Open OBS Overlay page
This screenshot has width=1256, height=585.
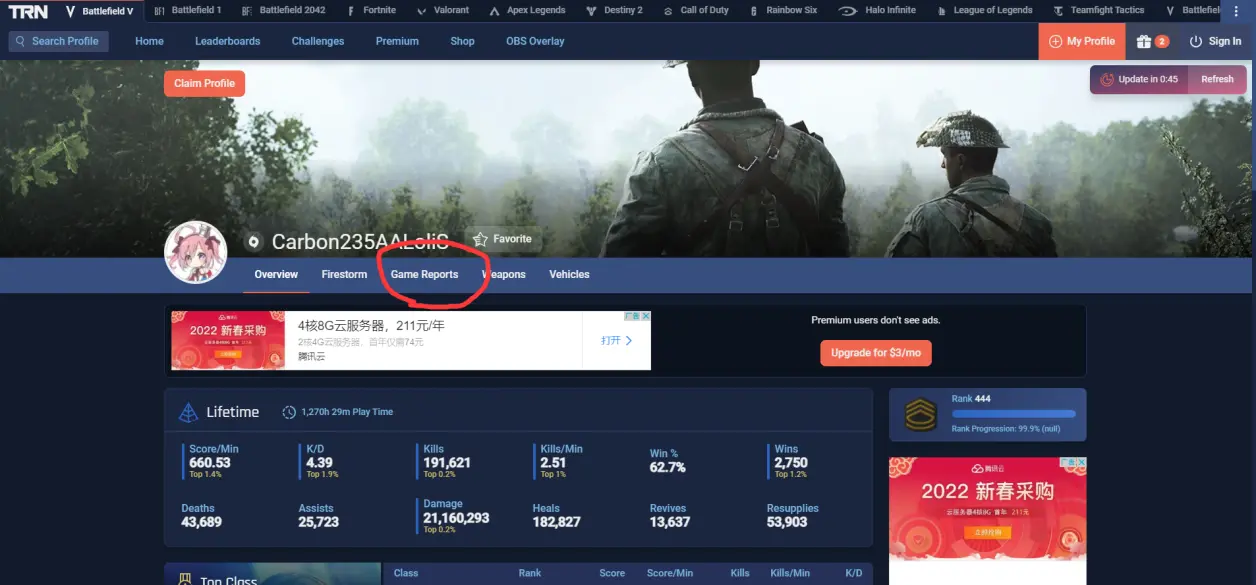pos(535,41)
